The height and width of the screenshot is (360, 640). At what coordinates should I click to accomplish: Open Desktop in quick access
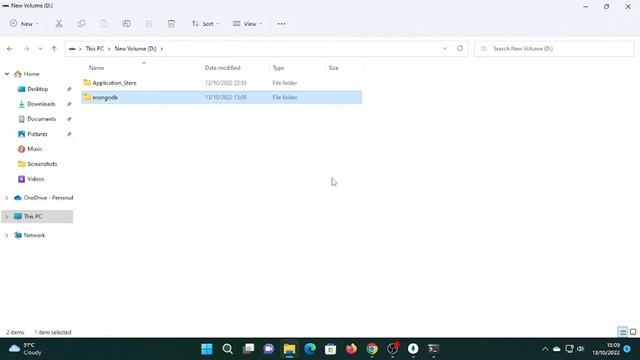click(x=38, y=89)
